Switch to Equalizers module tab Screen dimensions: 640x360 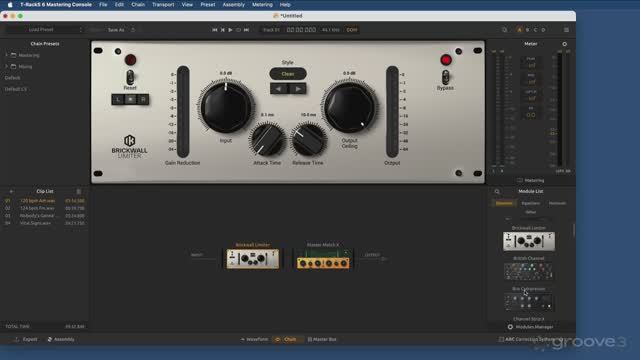(x=531, y=203)
